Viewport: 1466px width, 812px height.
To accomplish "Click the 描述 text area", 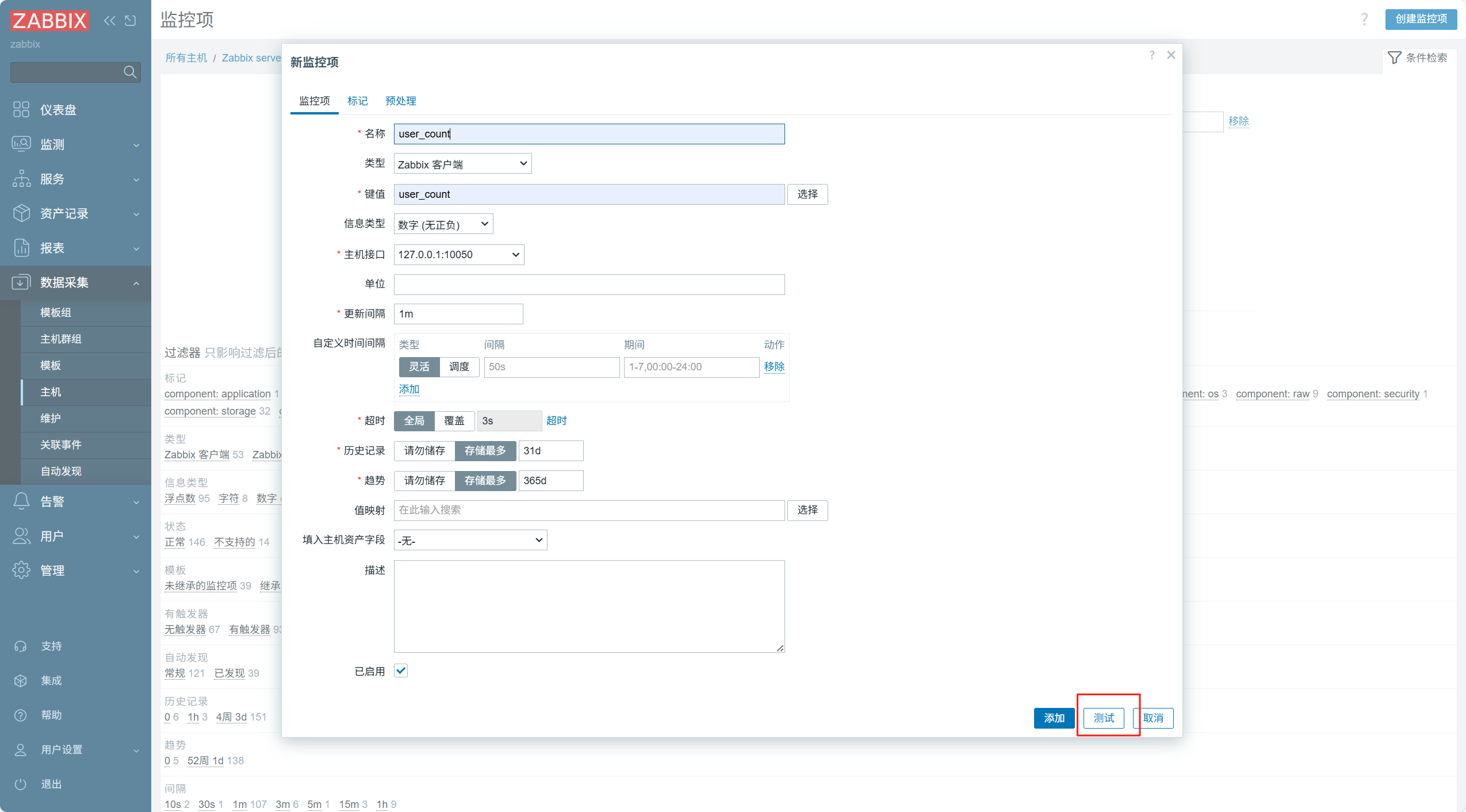I will [x=589, y=606].
